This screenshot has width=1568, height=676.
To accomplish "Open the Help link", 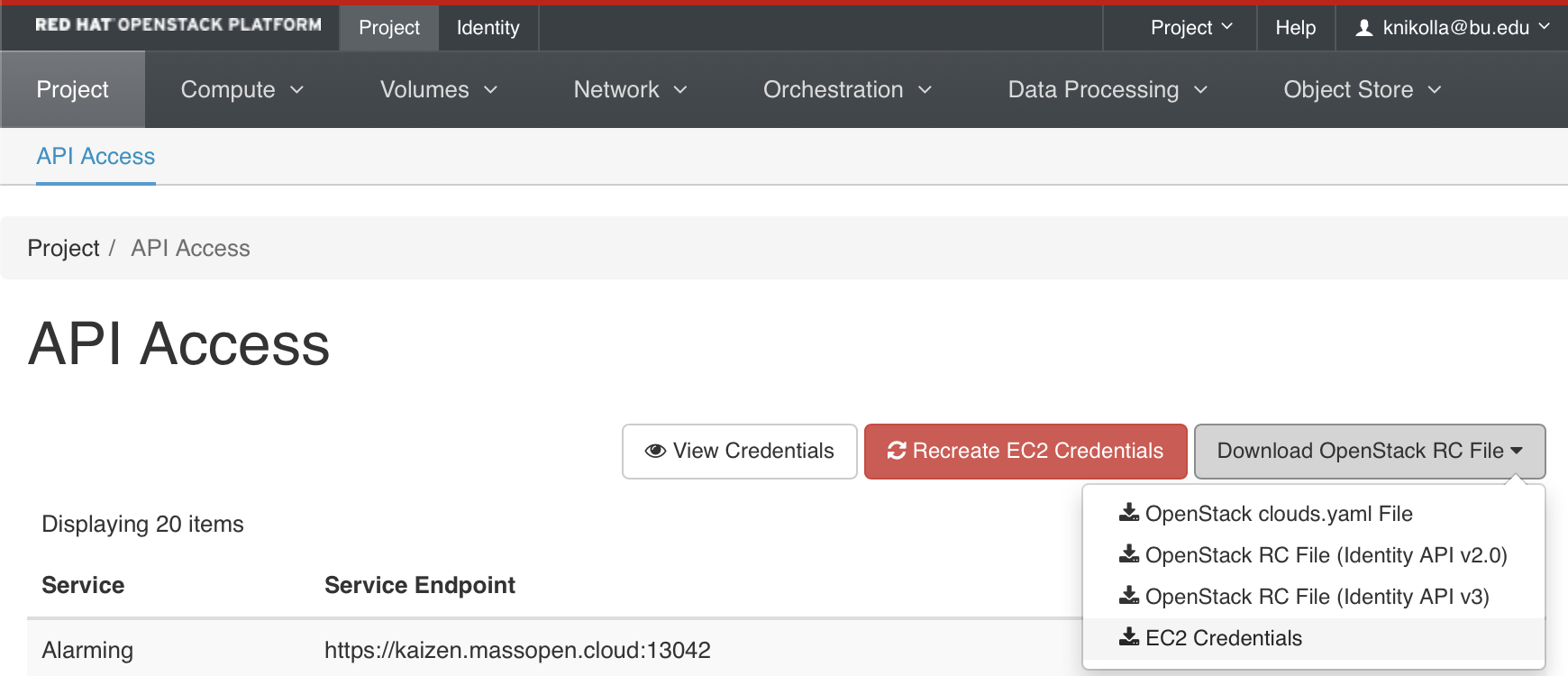I will coord(1296,28).
